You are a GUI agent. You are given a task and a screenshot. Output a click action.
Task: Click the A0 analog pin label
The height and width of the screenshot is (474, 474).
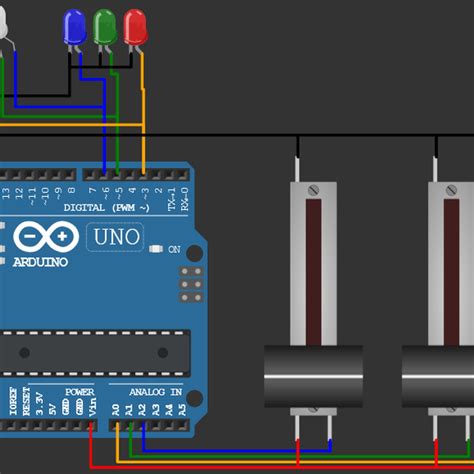115,410
